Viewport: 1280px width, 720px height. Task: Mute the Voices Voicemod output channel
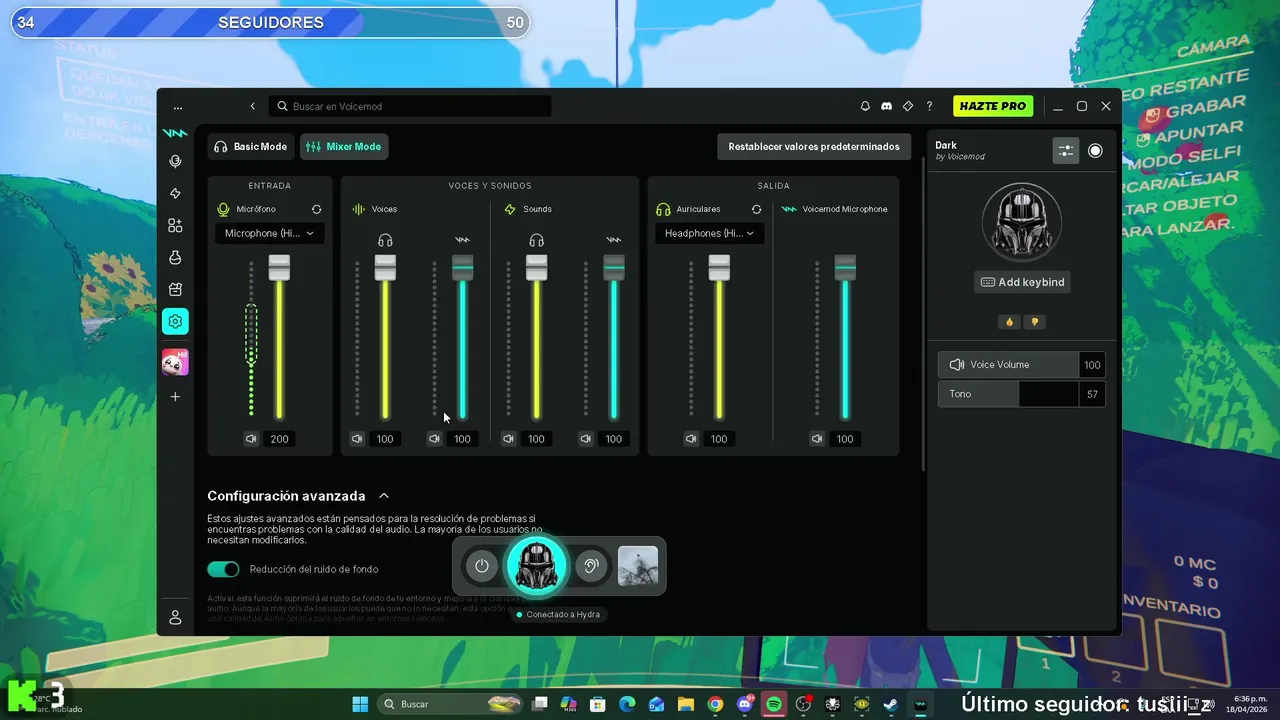point(434,439)
